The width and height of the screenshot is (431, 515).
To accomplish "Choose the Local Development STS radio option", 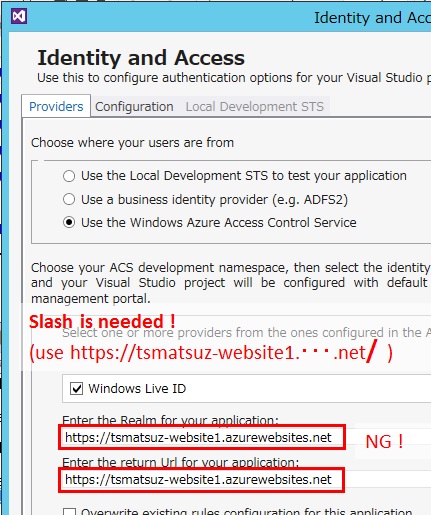I will tap(69, 176).
